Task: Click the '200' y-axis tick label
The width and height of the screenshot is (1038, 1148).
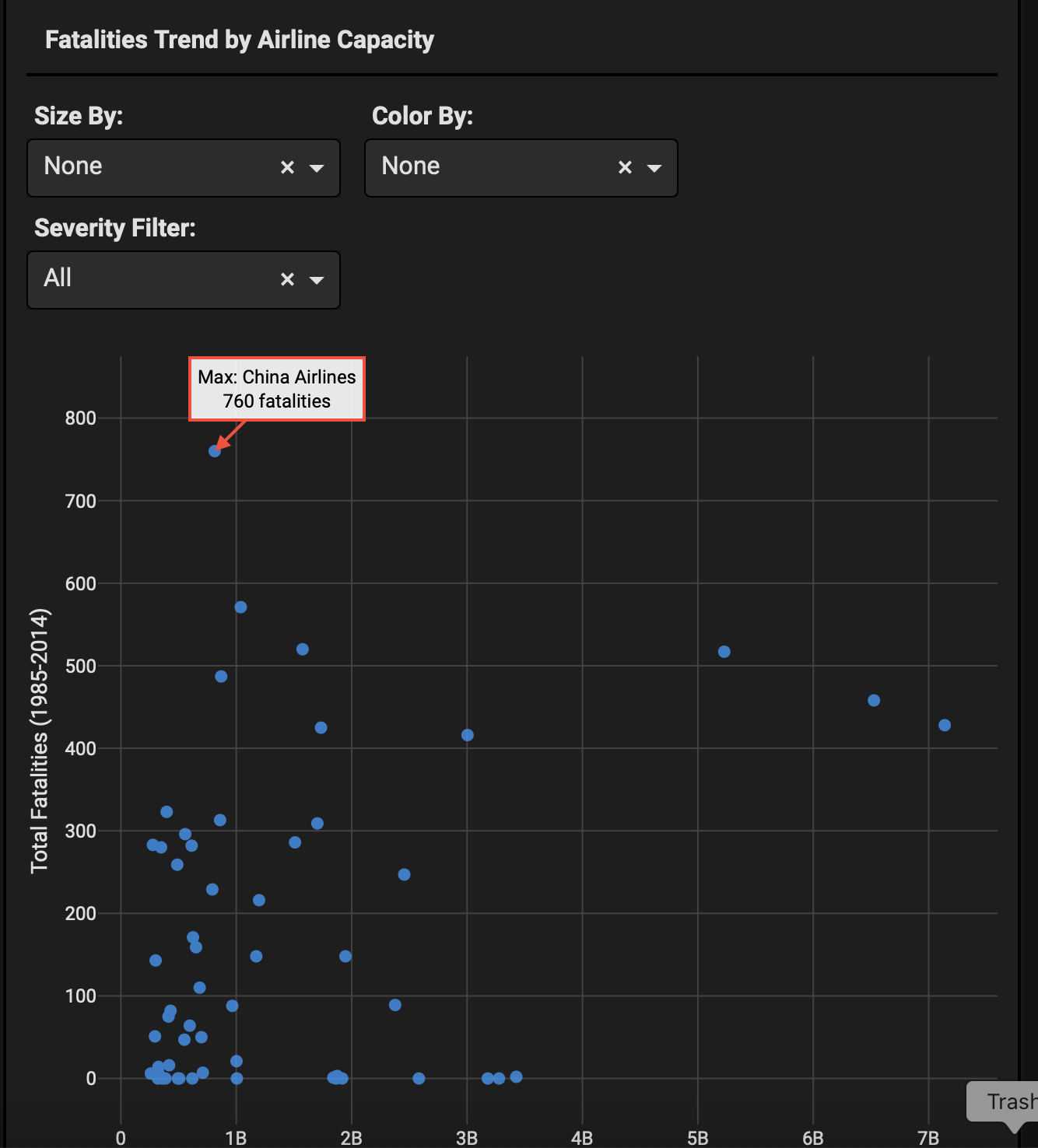Action: click(81, 913)
